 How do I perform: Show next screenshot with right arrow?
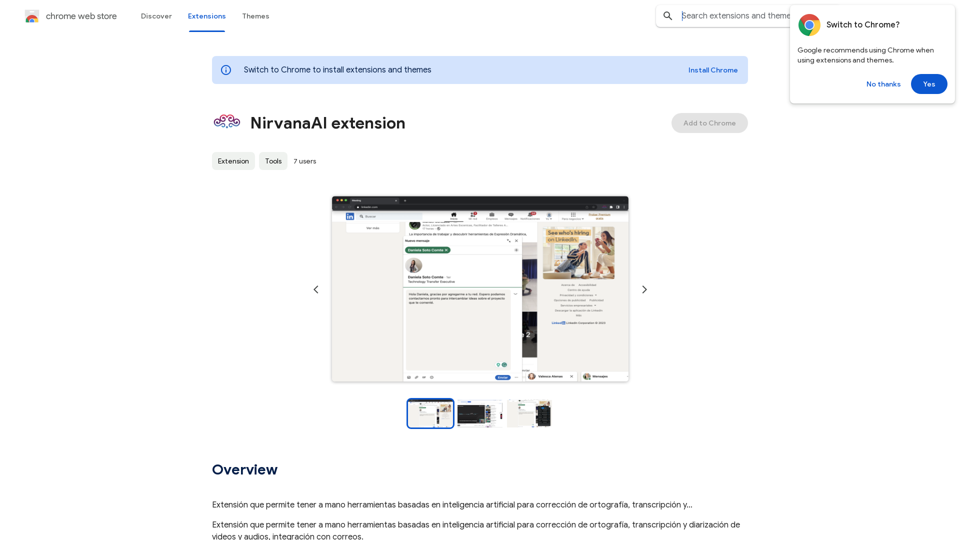tap(644, 290)
